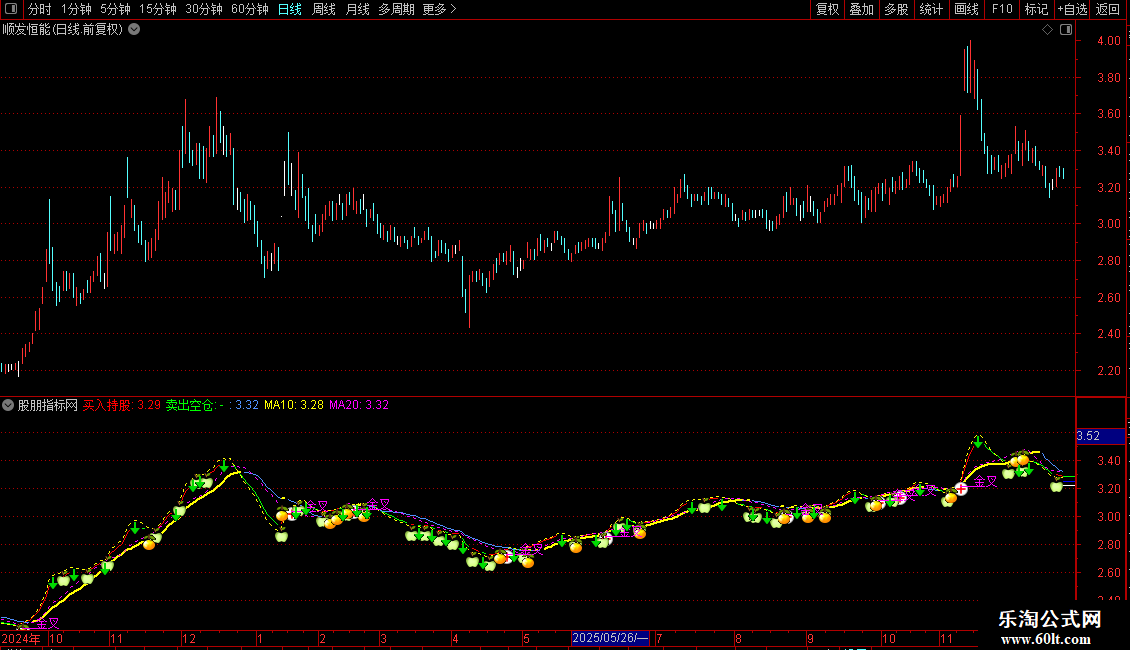Click the 标记 mark button
Screen dimensions: 1130x650
pos(1036,9)
